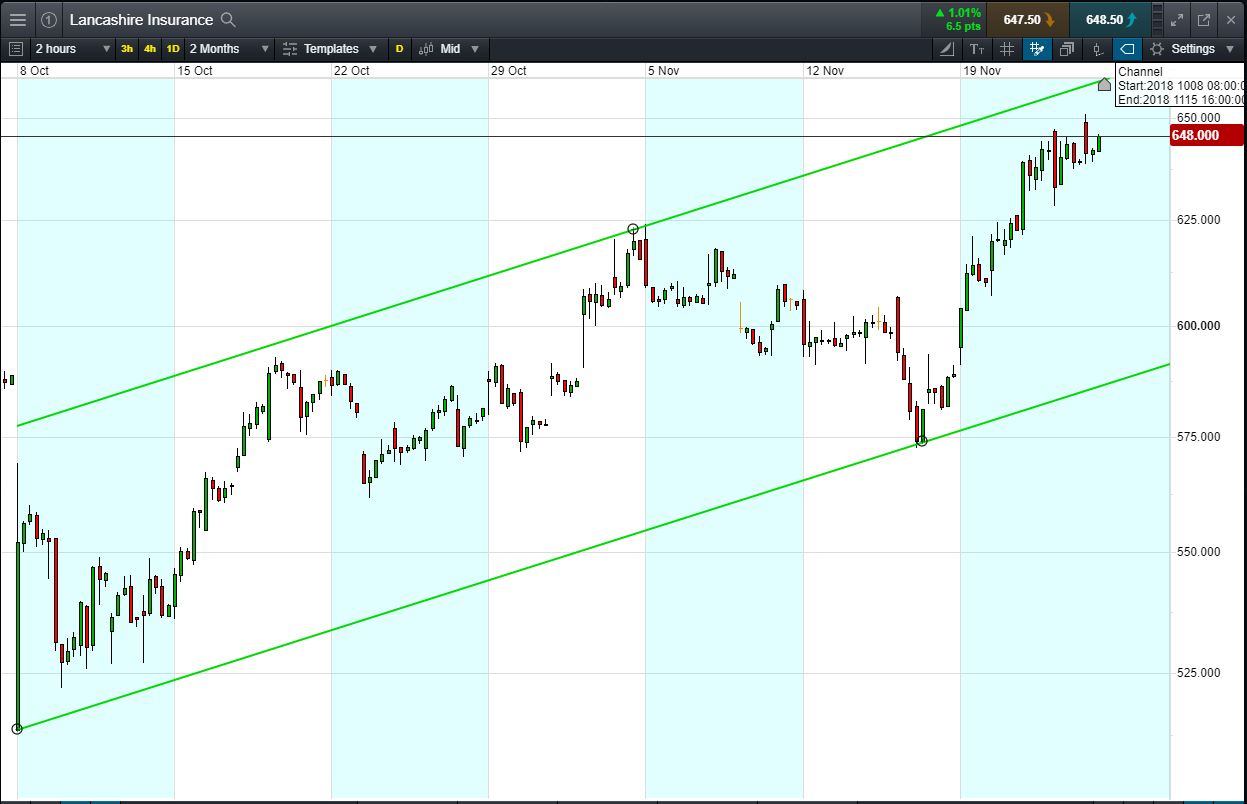Toggle the crosshair grid picker tool
This screenshot has height=804, width=1247.
1037,48
